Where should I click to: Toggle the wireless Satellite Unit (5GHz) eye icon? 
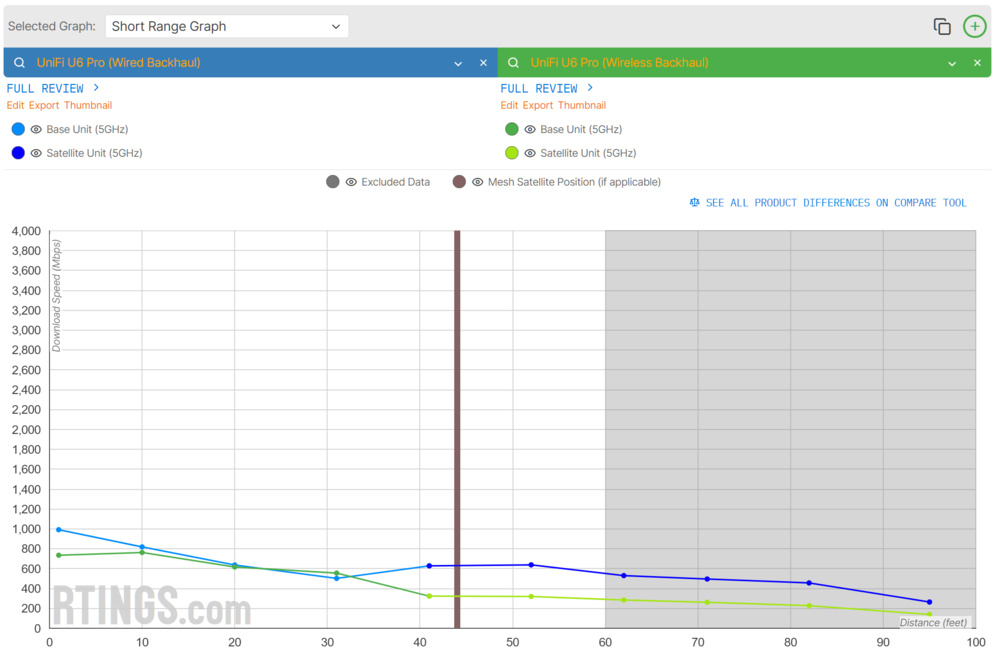(530, 153)
